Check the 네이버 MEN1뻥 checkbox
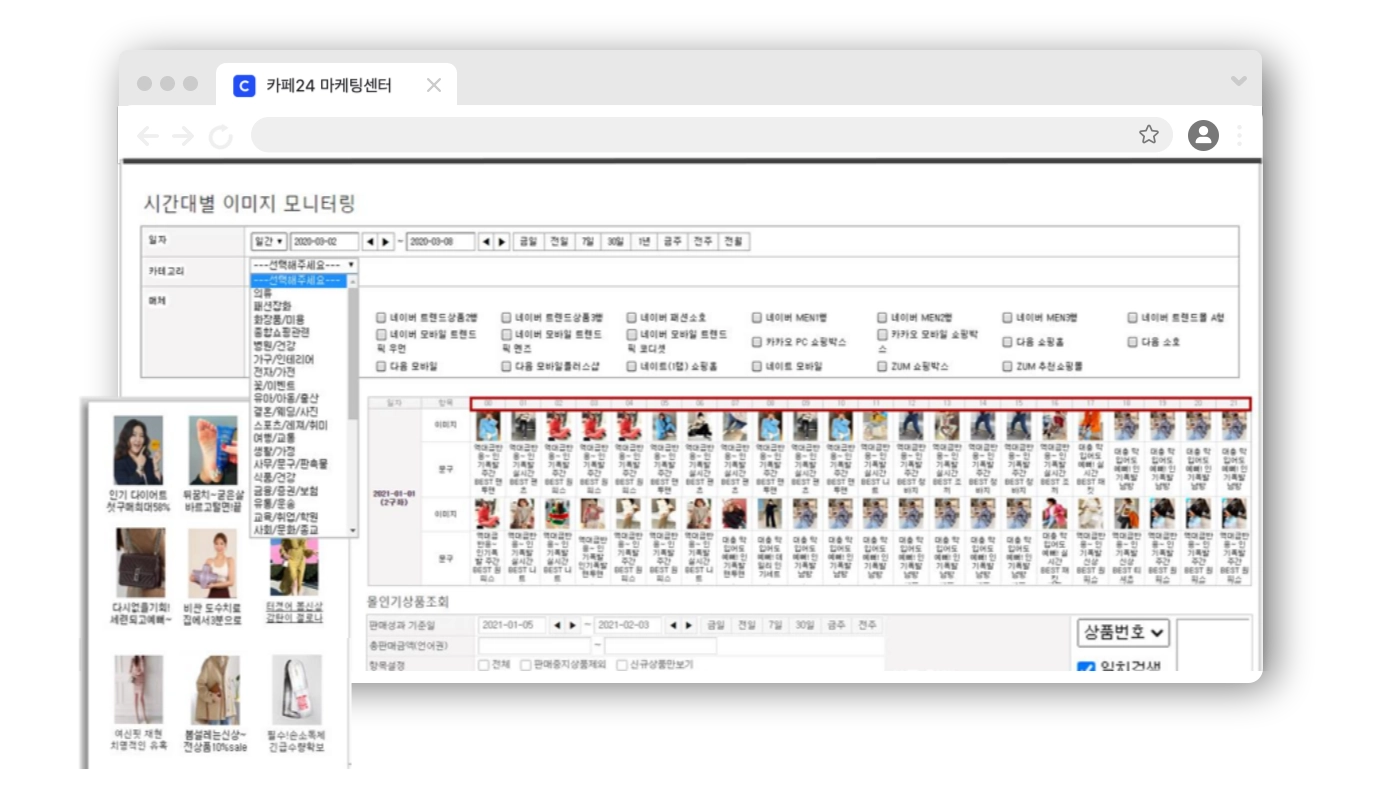1400x800 pixels. point(757,318)
